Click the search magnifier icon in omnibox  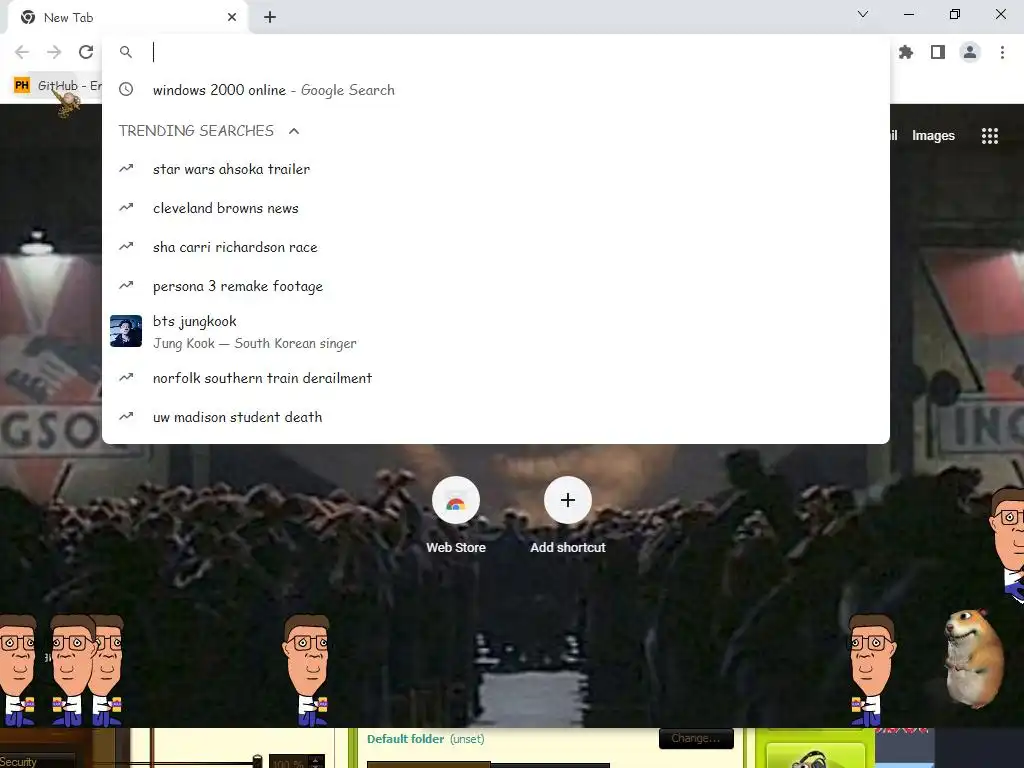click(126, 52)
